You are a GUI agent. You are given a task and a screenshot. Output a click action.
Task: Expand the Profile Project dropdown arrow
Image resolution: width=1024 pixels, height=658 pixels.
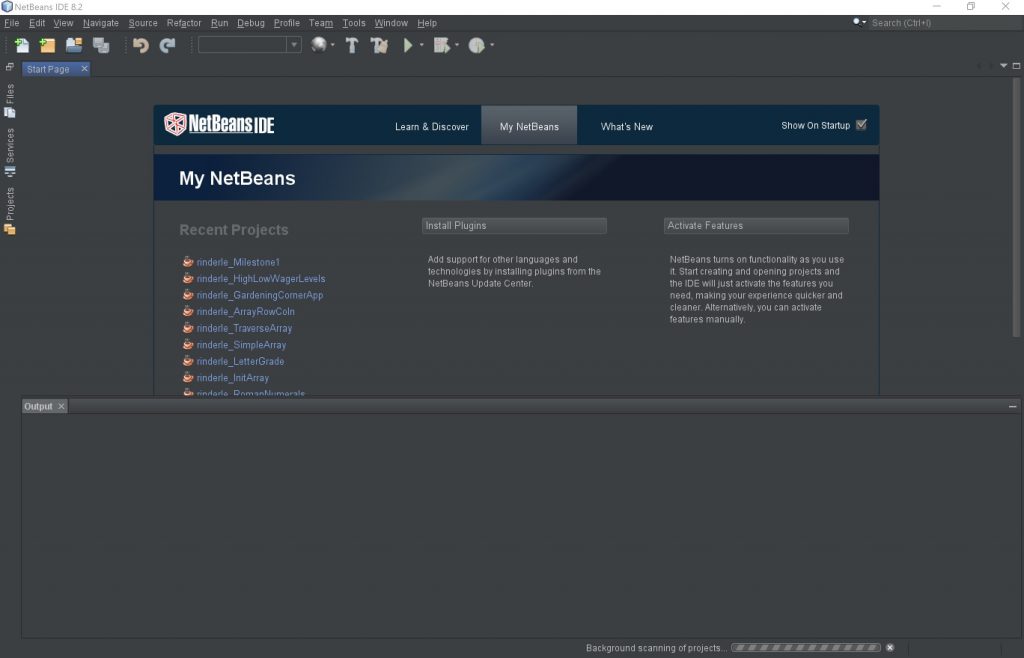492,45
